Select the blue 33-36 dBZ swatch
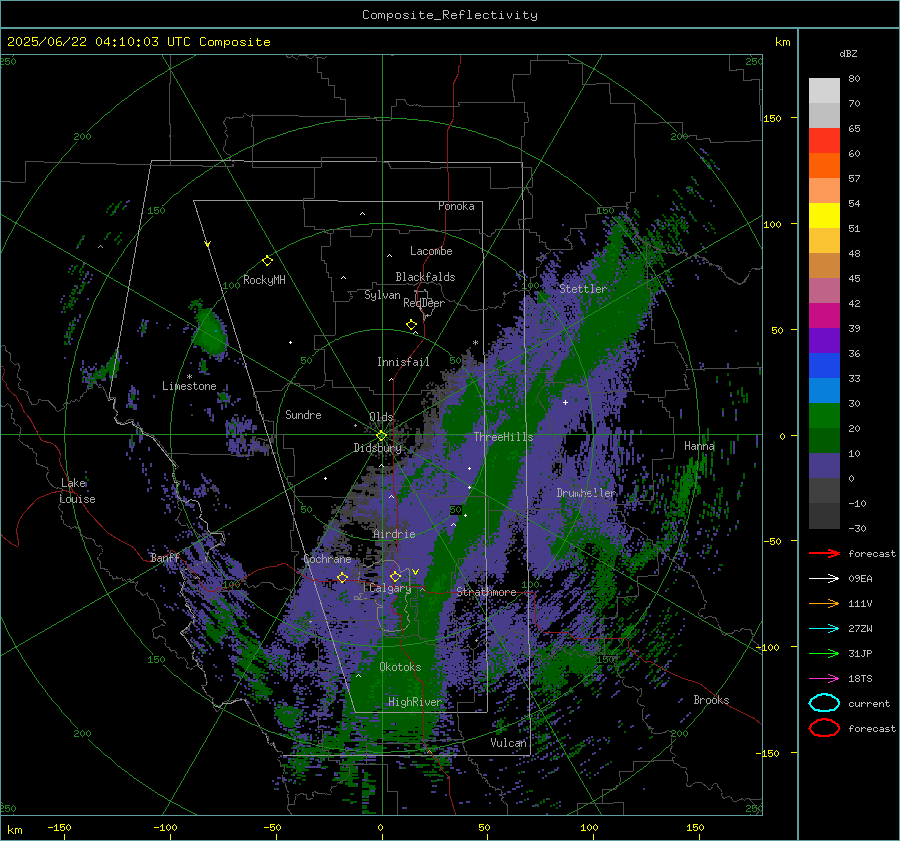 tap(824, 366)
